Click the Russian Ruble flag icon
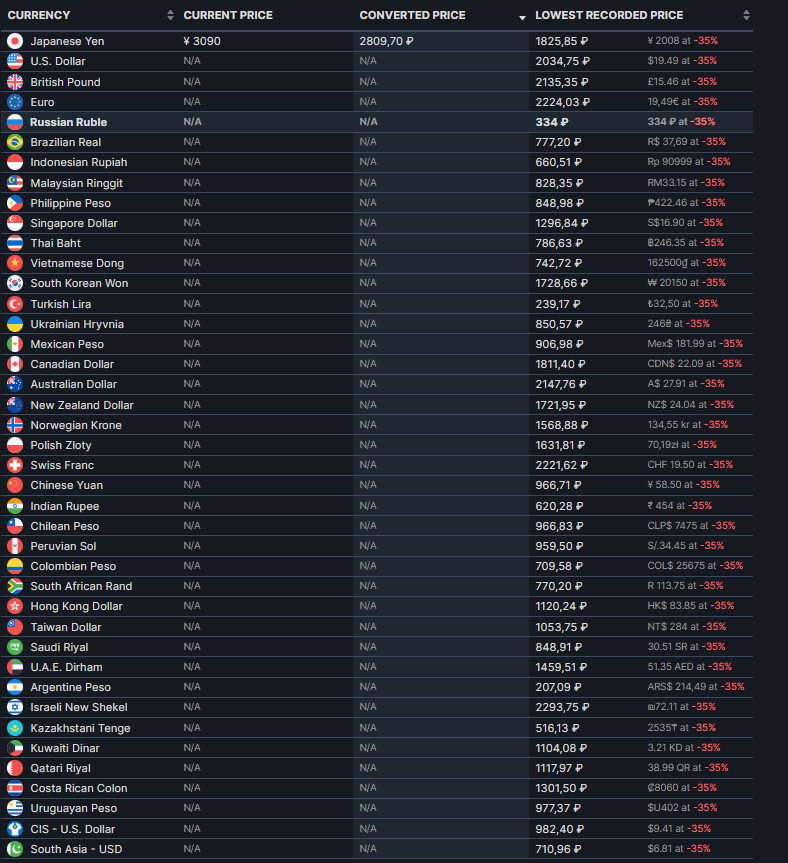Screen dimensions: 788x863 15,122
